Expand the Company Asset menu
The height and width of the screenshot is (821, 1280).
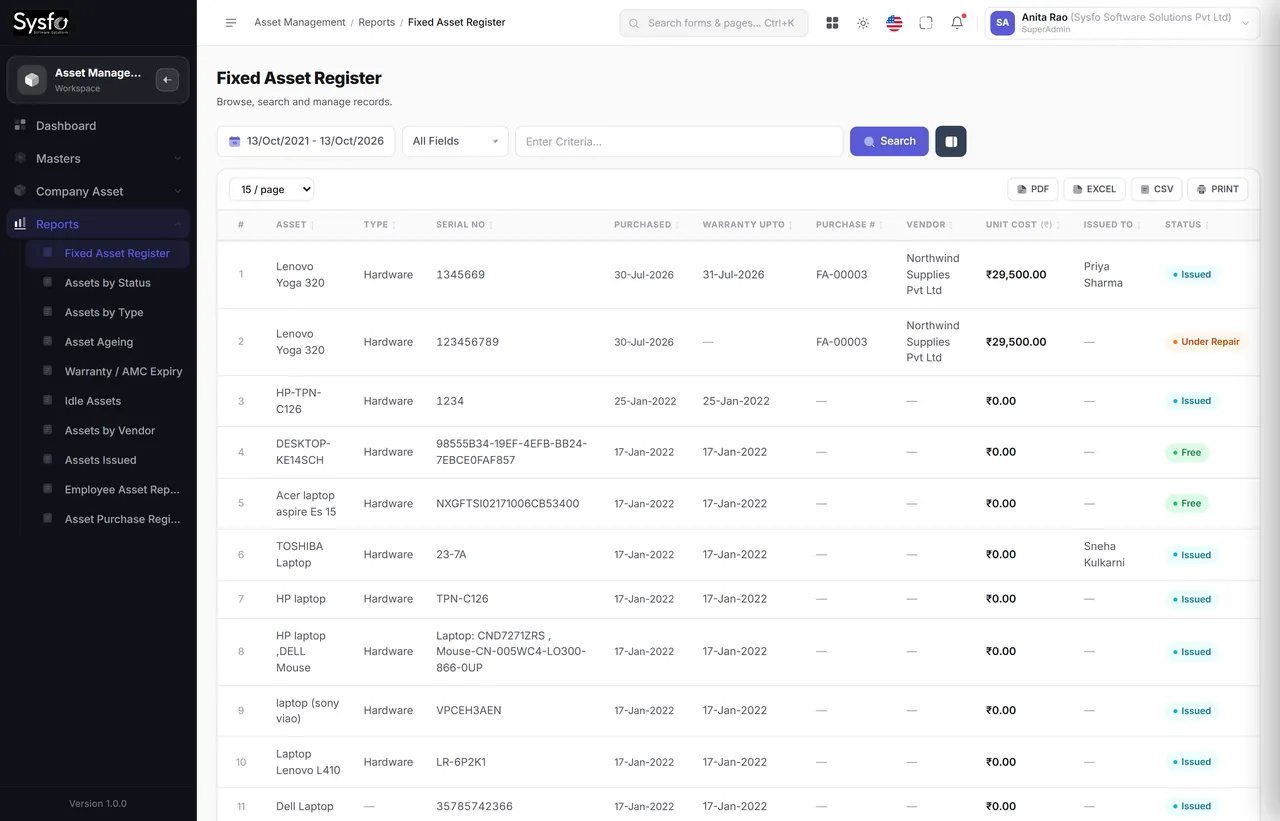(x=98, y=191)
